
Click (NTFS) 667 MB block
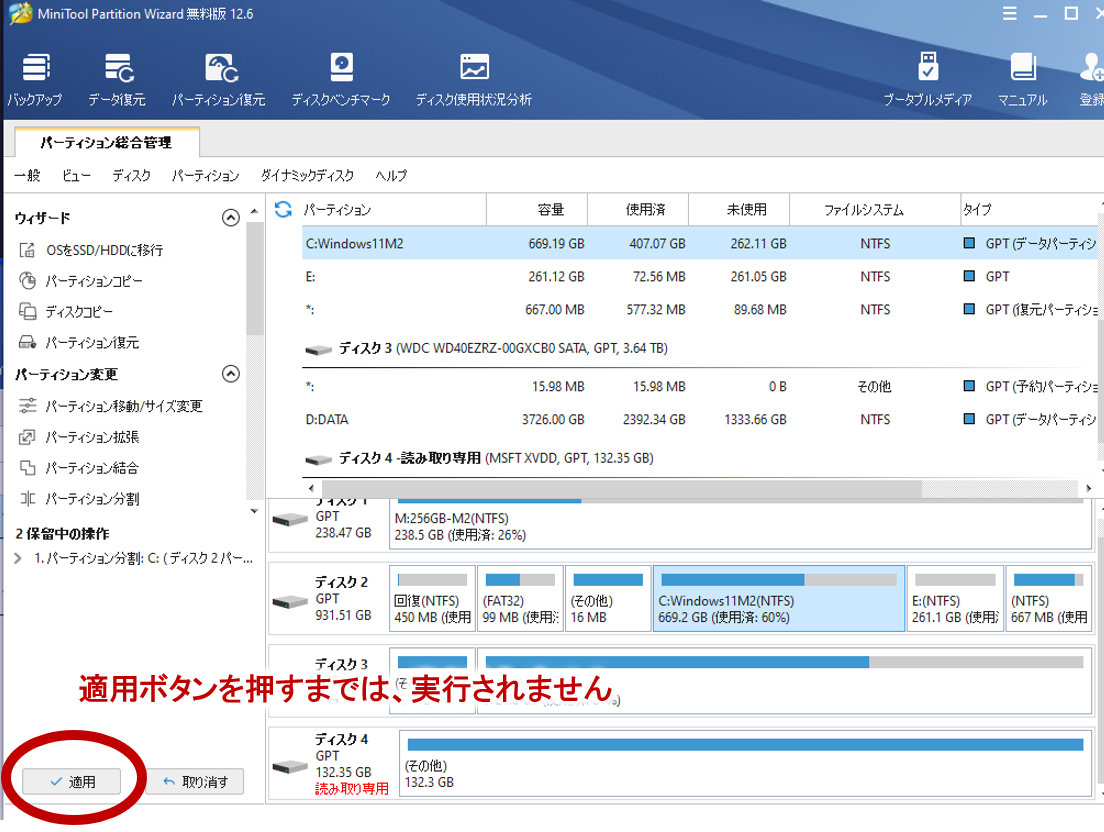coord(1049,599)
